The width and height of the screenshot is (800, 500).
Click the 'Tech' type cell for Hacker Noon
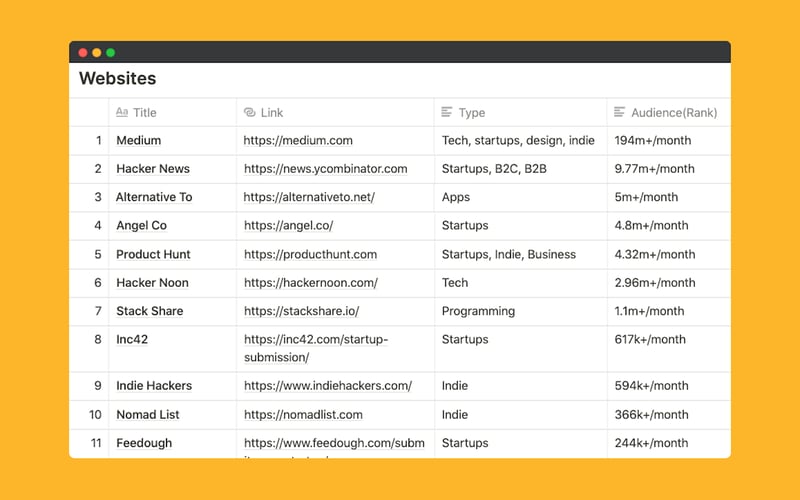point(521,283)
